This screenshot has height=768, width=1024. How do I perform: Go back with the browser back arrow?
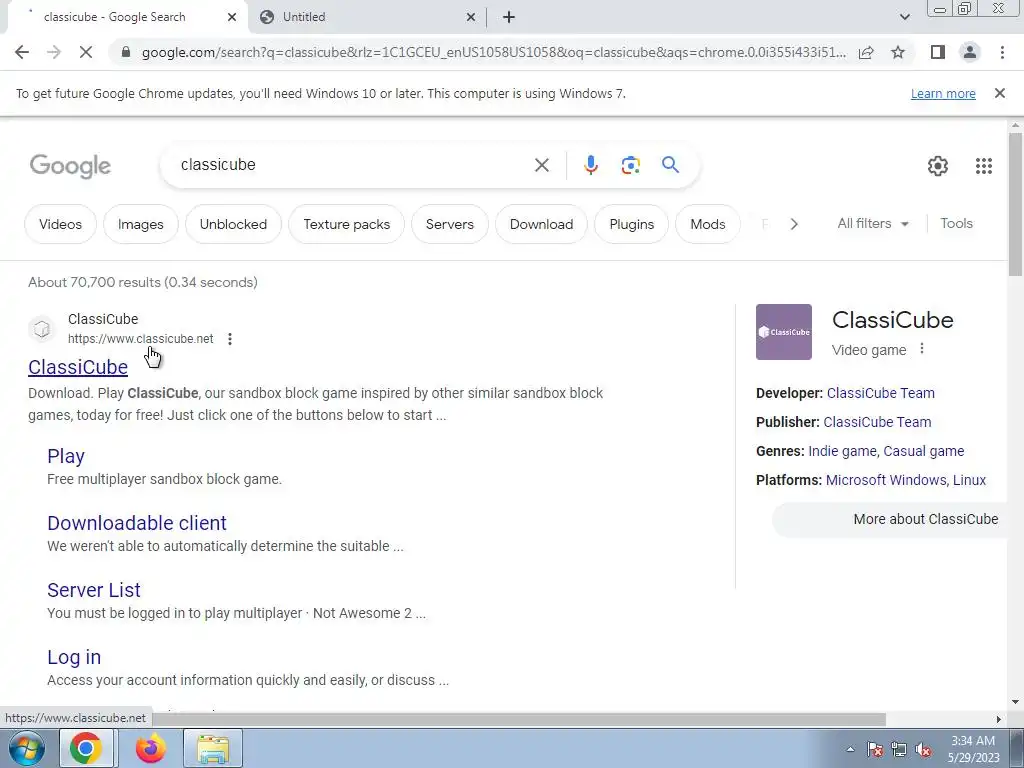tap(22, 52)
